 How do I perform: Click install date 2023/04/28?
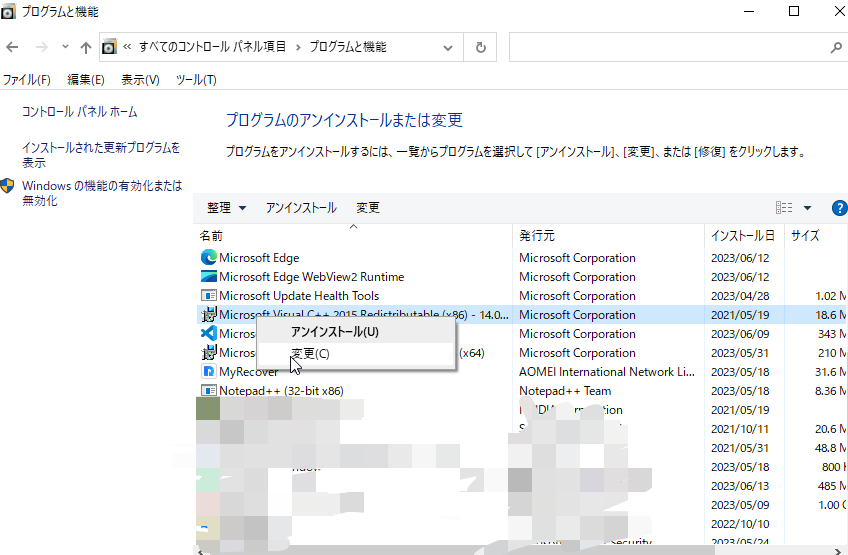pos(740,295)
